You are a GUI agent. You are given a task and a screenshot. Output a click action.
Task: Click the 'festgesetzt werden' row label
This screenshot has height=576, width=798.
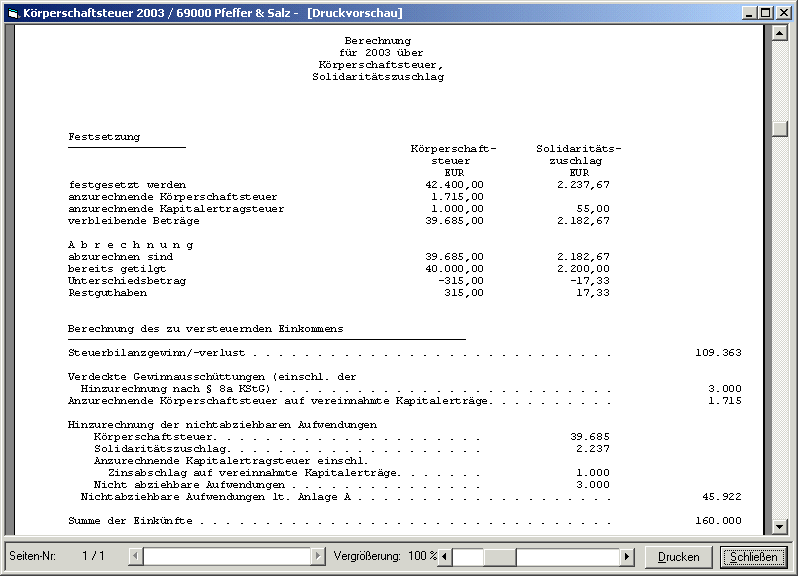pos(127,185)
